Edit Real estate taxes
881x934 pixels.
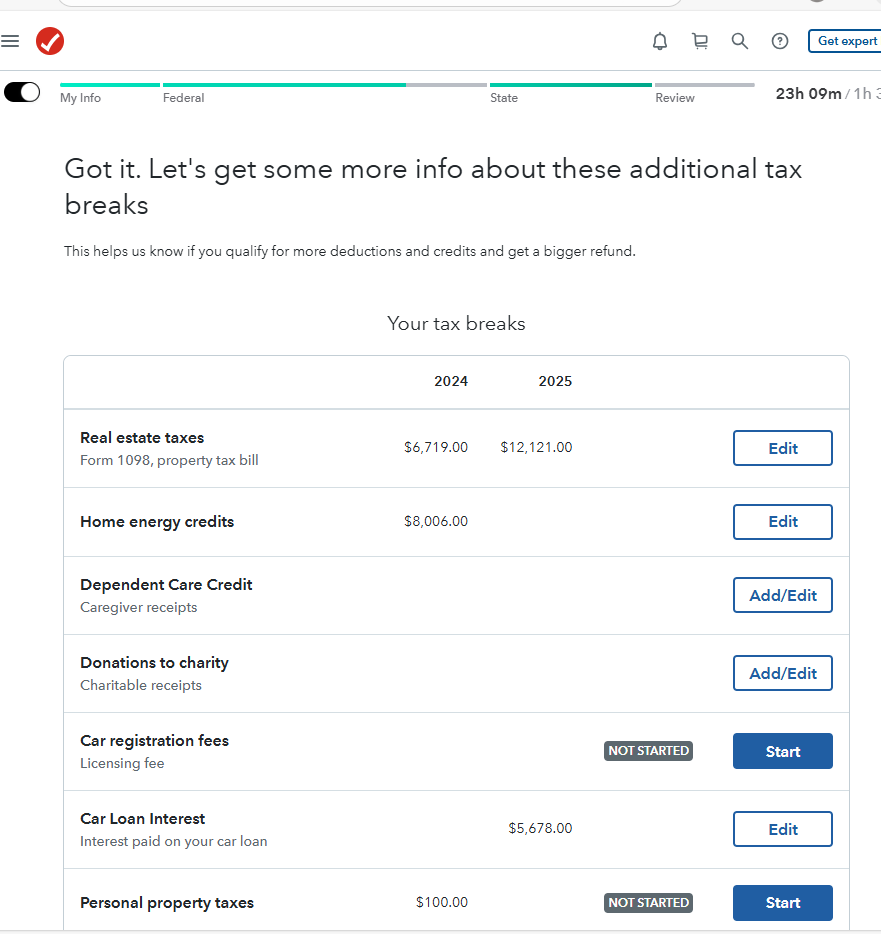[x=782, y=448]
